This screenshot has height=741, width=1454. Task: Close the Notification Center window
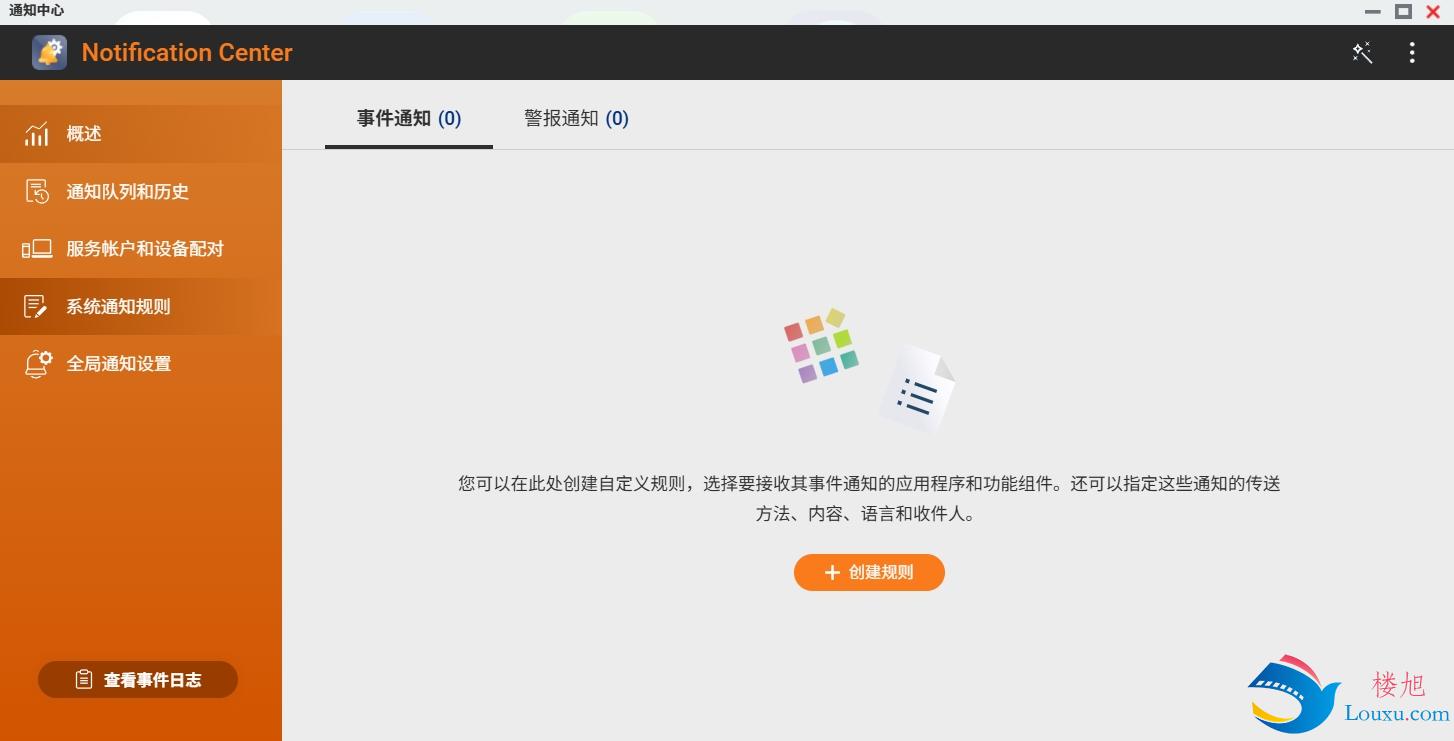(1433, 12)
